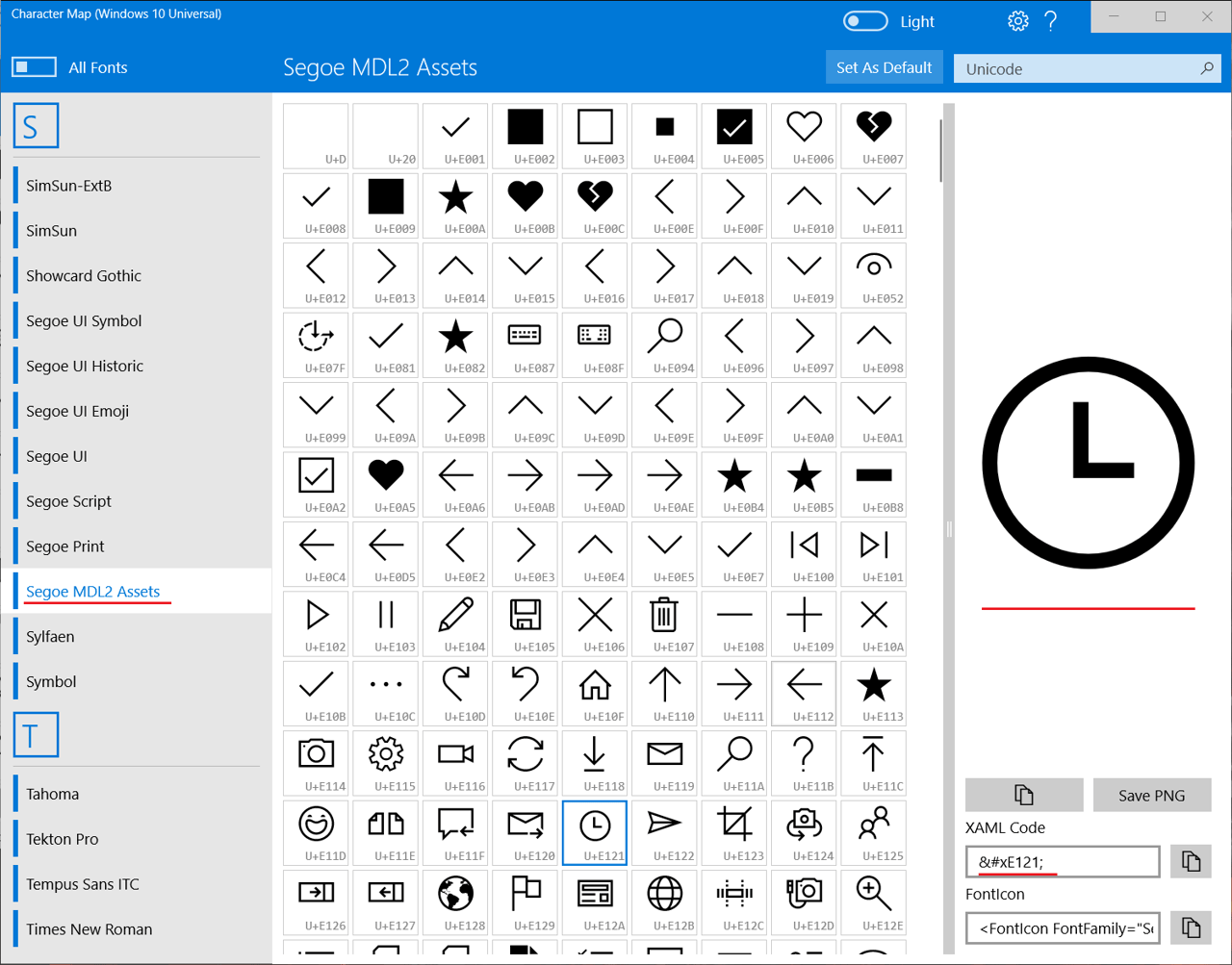Switch theme with the Light toggle
This screenshot has width=1232, height=965.
(x=864, y=20)
